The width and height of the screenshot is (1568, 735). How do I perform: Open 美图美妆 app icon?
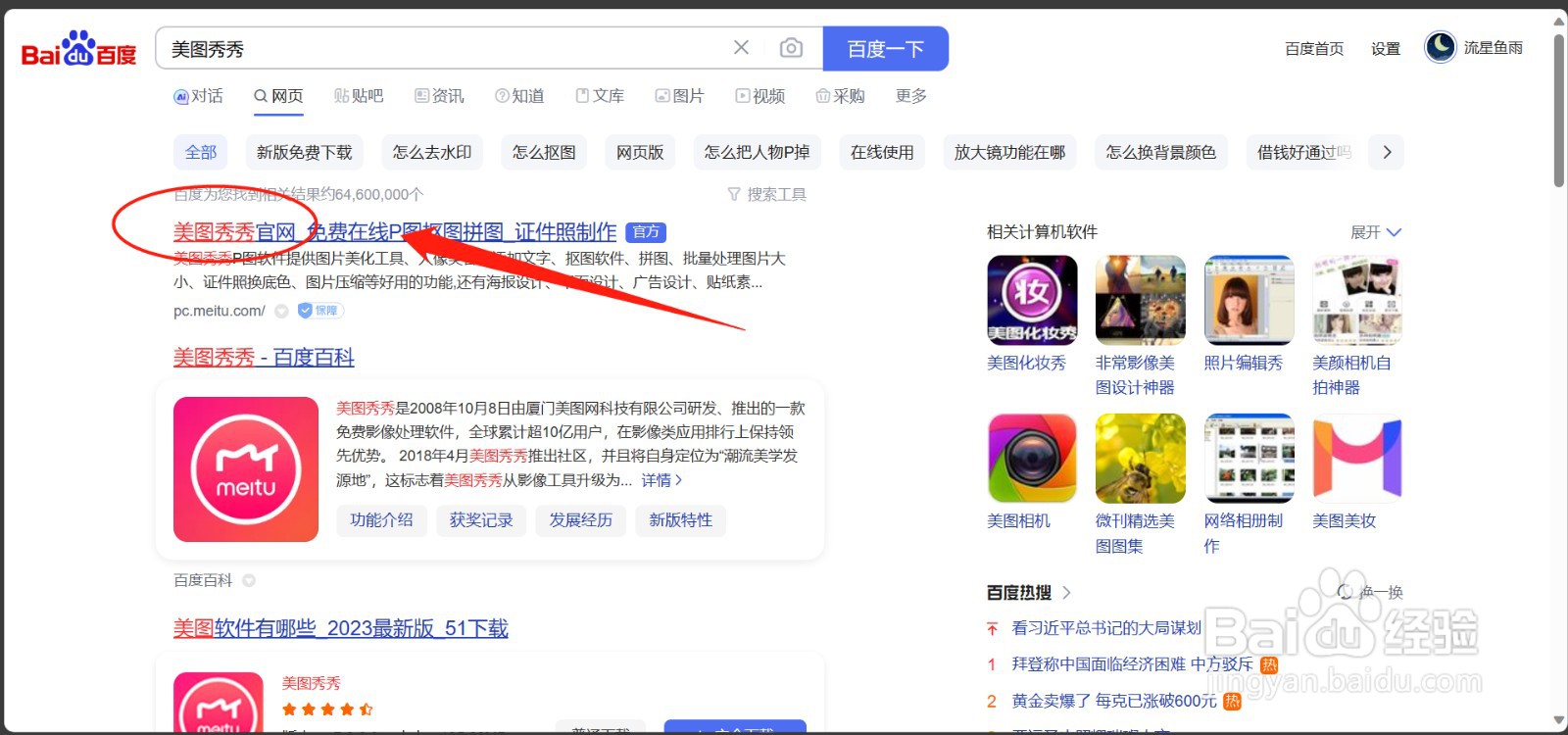[1357, 458]
